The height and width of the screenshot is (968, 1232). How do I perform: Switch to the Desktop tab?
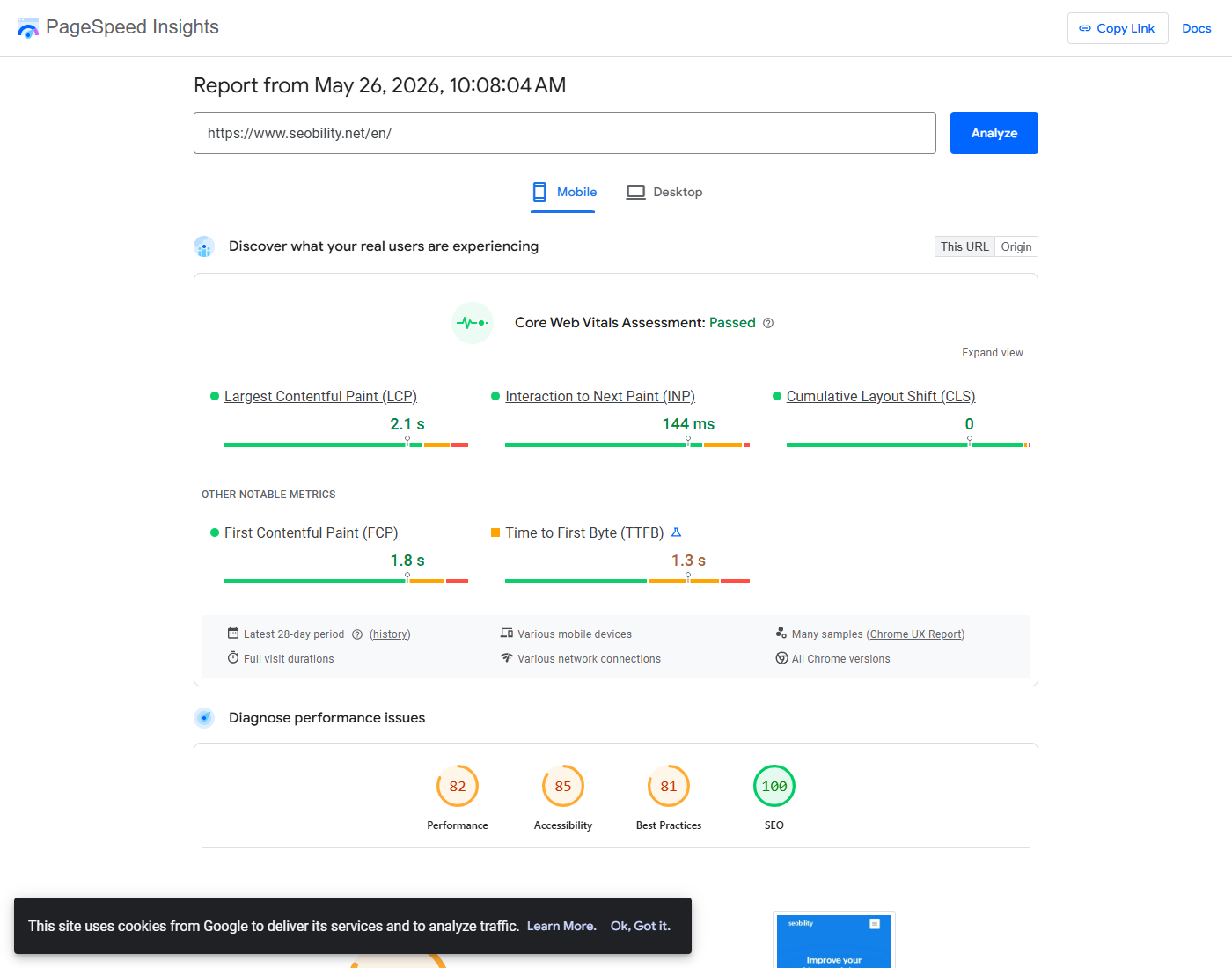(664, 193)
